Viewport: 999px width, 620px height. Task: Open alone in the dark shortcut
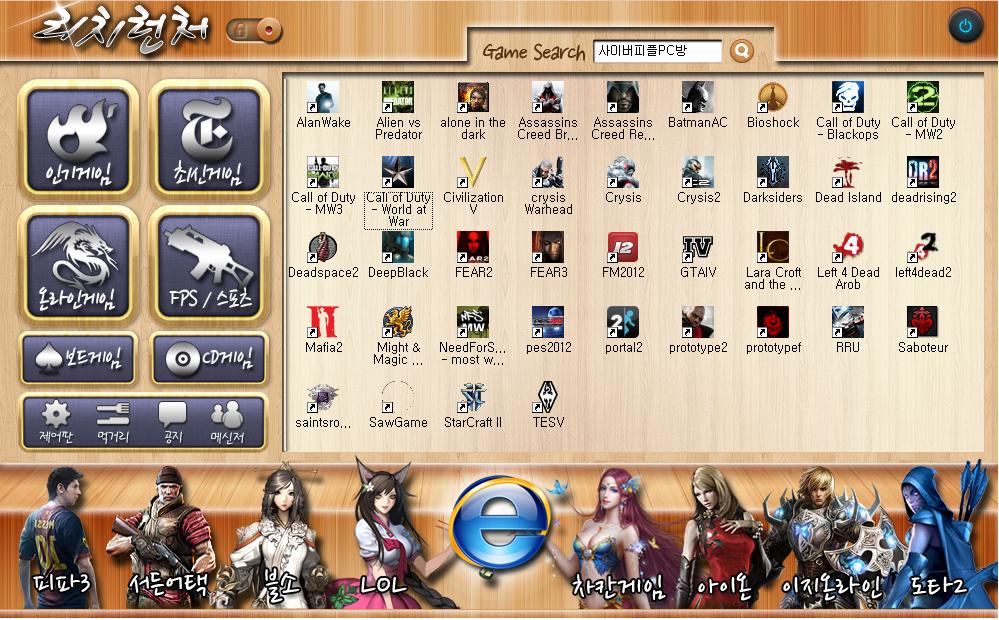[x=473, y=111]
